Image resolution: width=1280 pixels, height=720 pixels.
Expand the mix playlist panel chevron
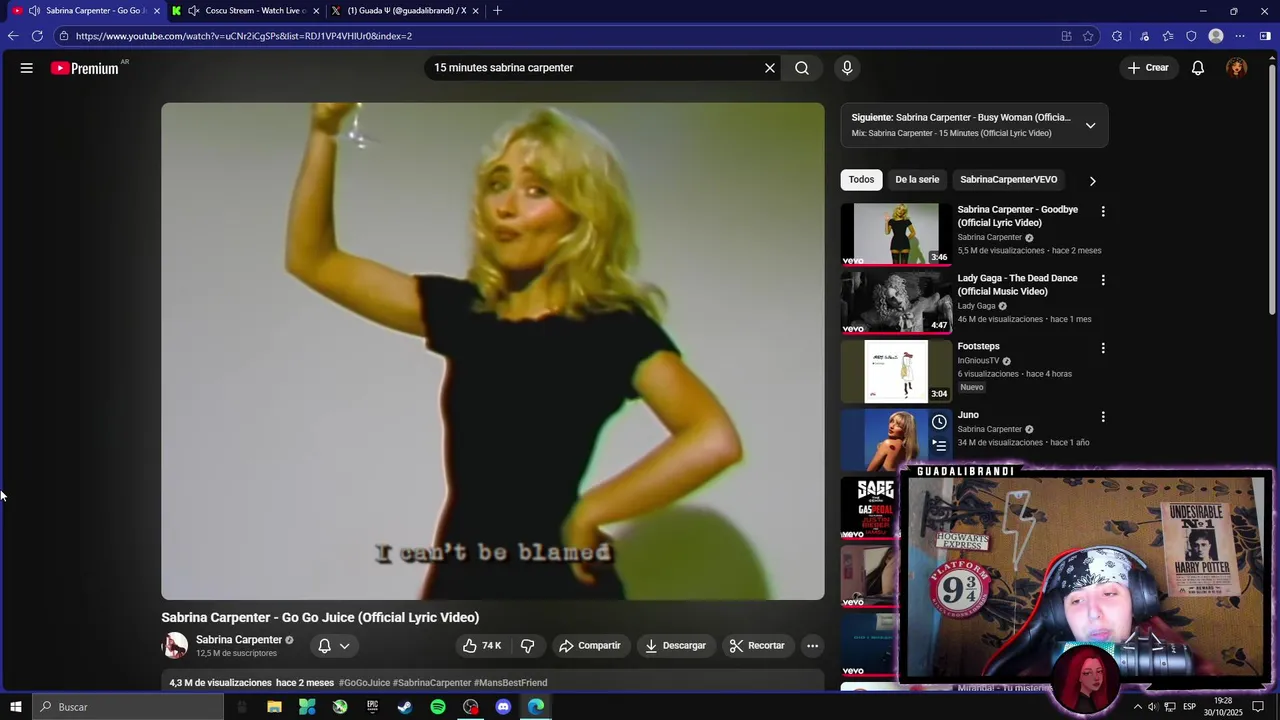coord(1090,125)
